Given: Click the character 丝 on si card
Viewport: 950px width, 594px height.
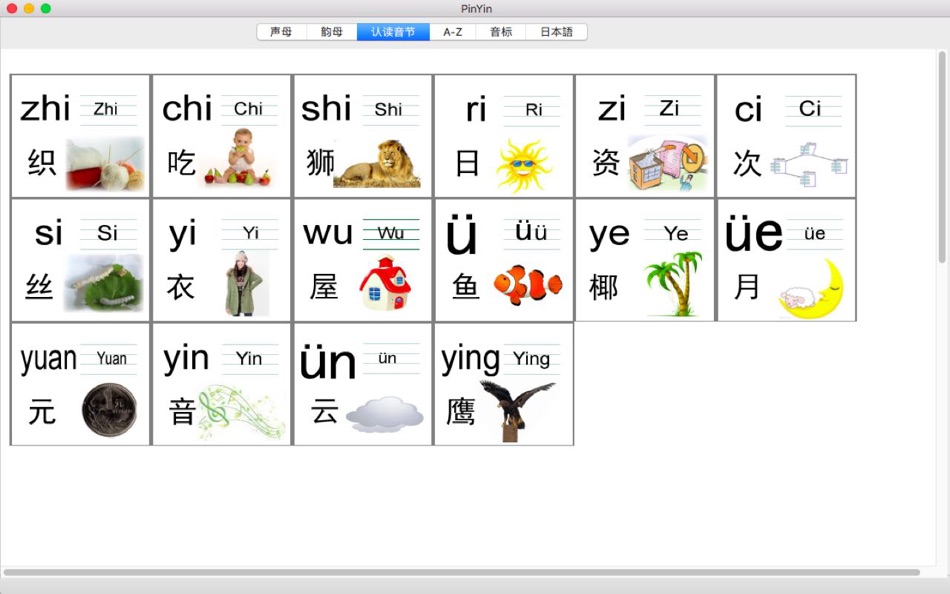Looking at the screenshot, I should click(x=39, y=286).
